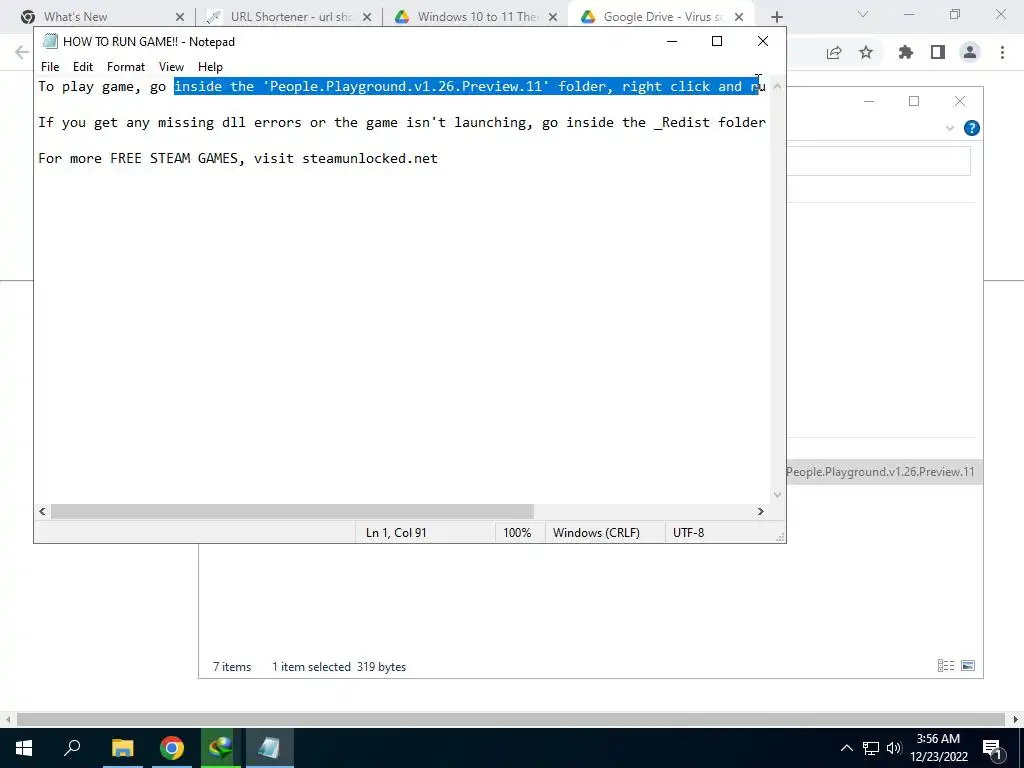Click Notepad horizontal scrollbar thumb
1024x768 pixels.
pos(292,511)
